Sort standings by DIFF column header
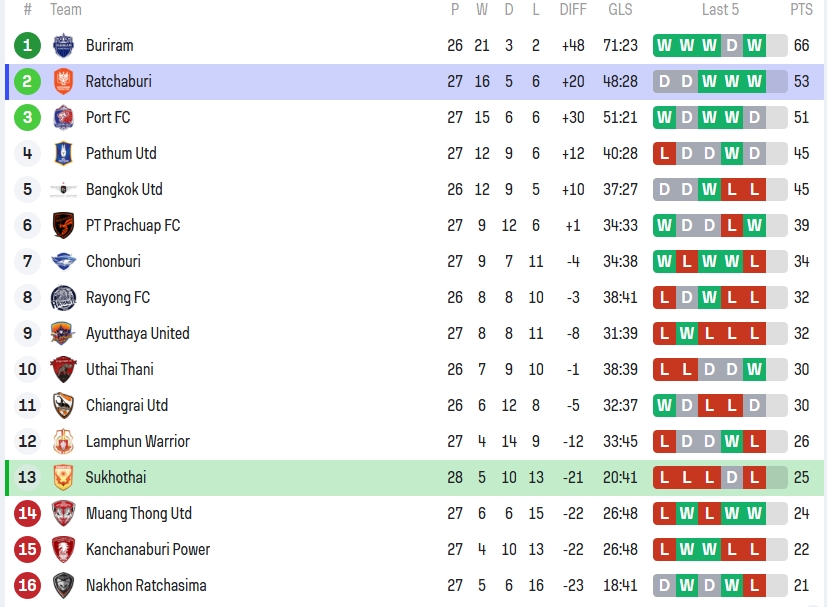 [x=573, y=10]
